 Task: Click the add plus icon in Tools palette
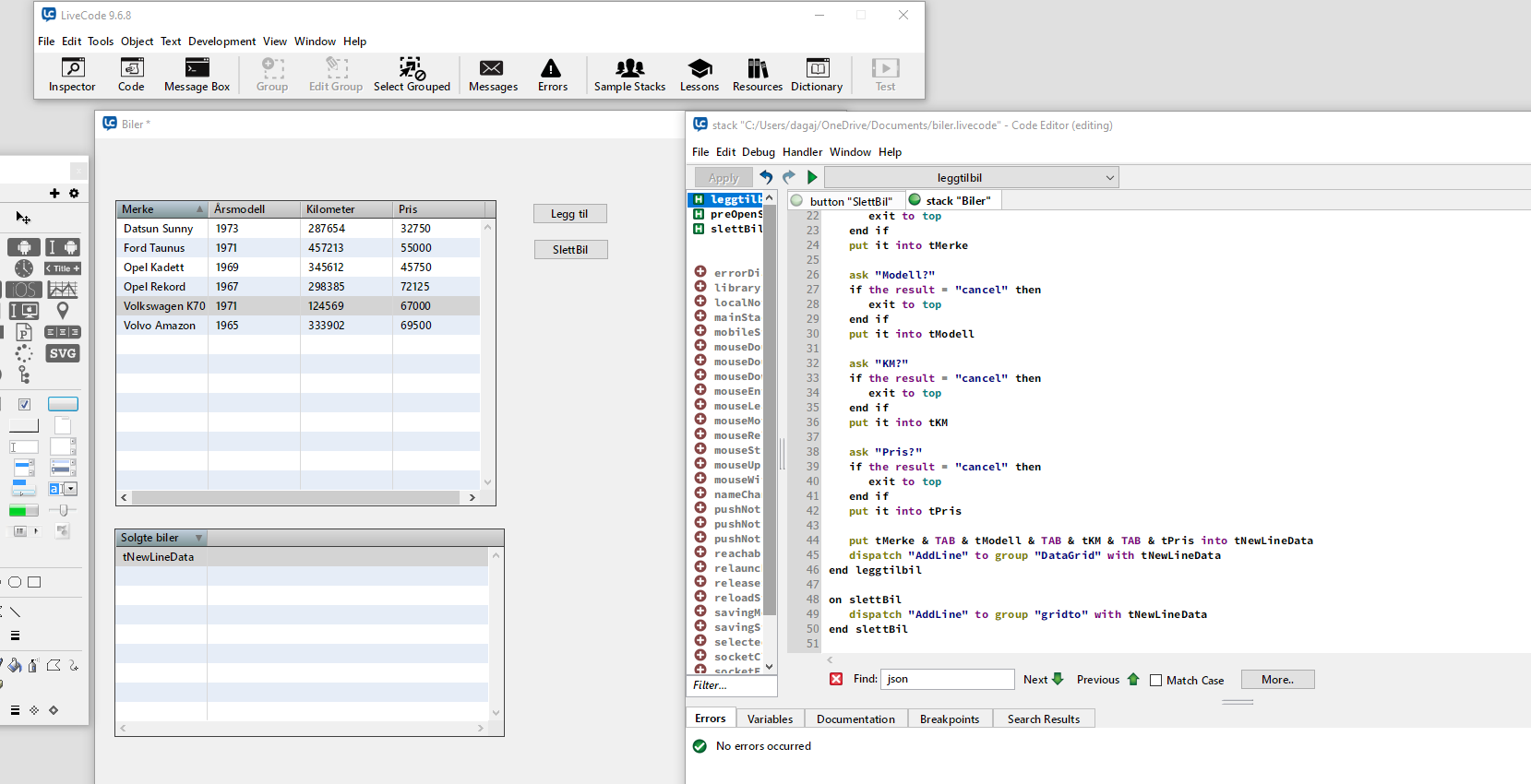click(54, 193)
